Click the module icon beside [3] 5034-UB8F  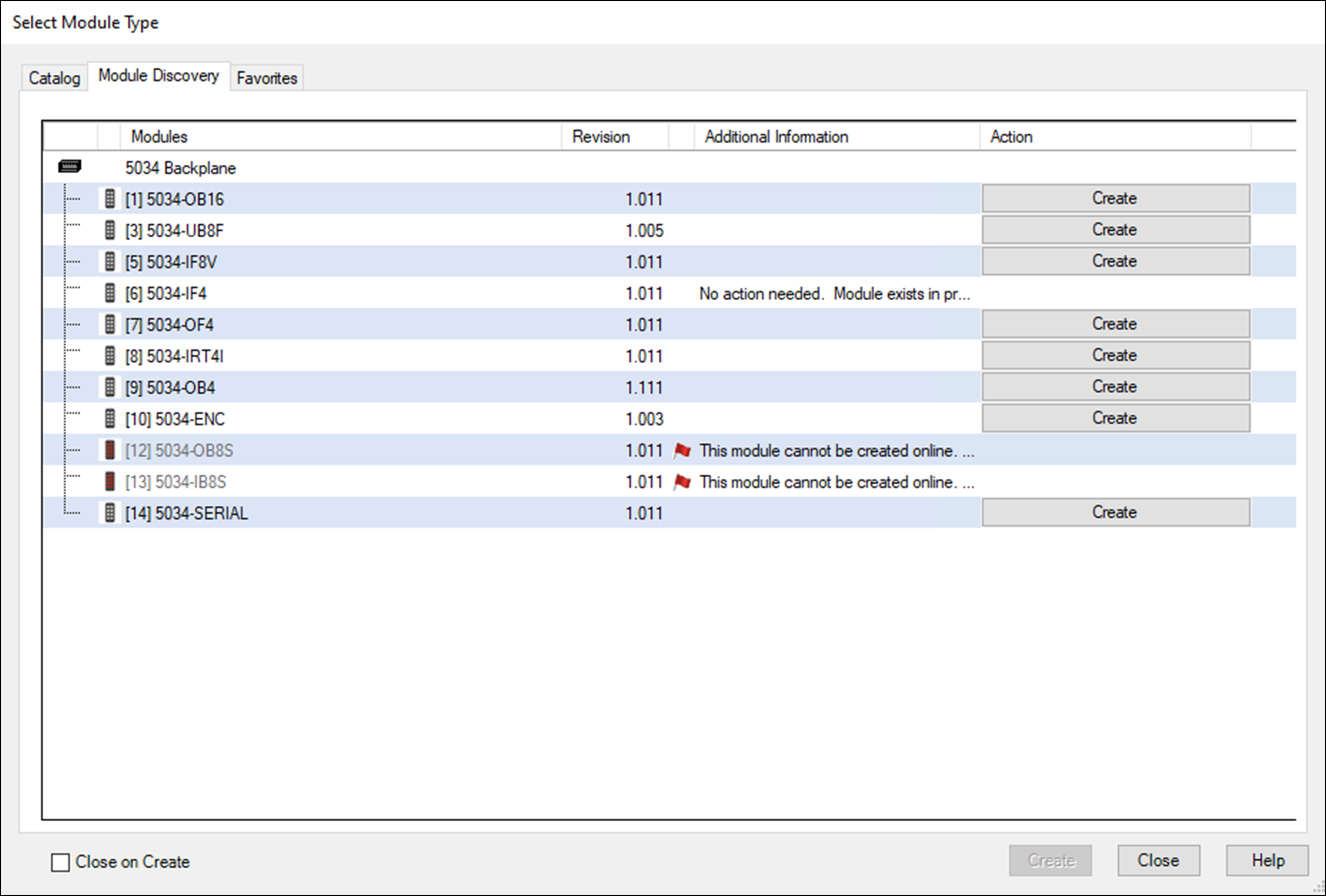tap(110, 230)
